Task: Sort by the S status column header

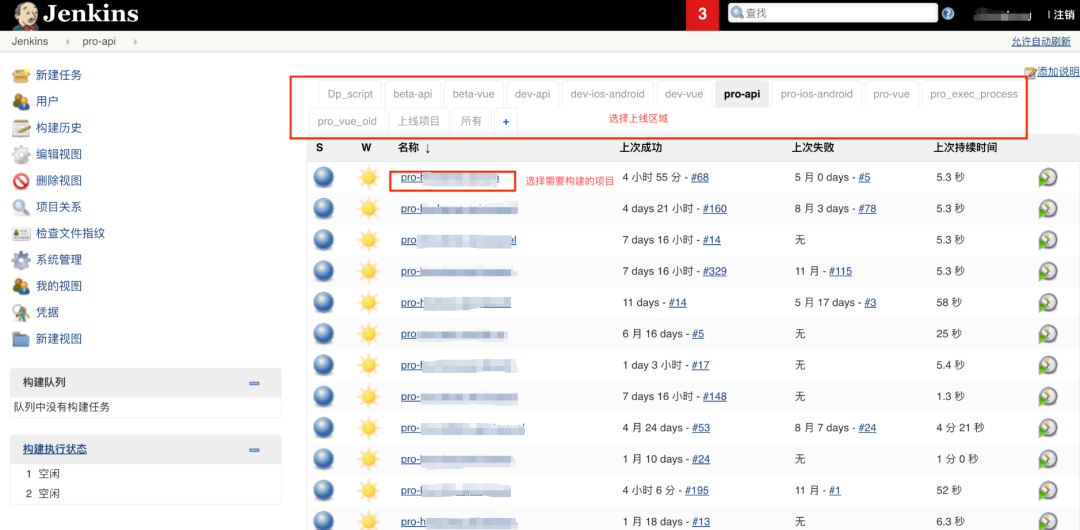Action: pos(320,147)
